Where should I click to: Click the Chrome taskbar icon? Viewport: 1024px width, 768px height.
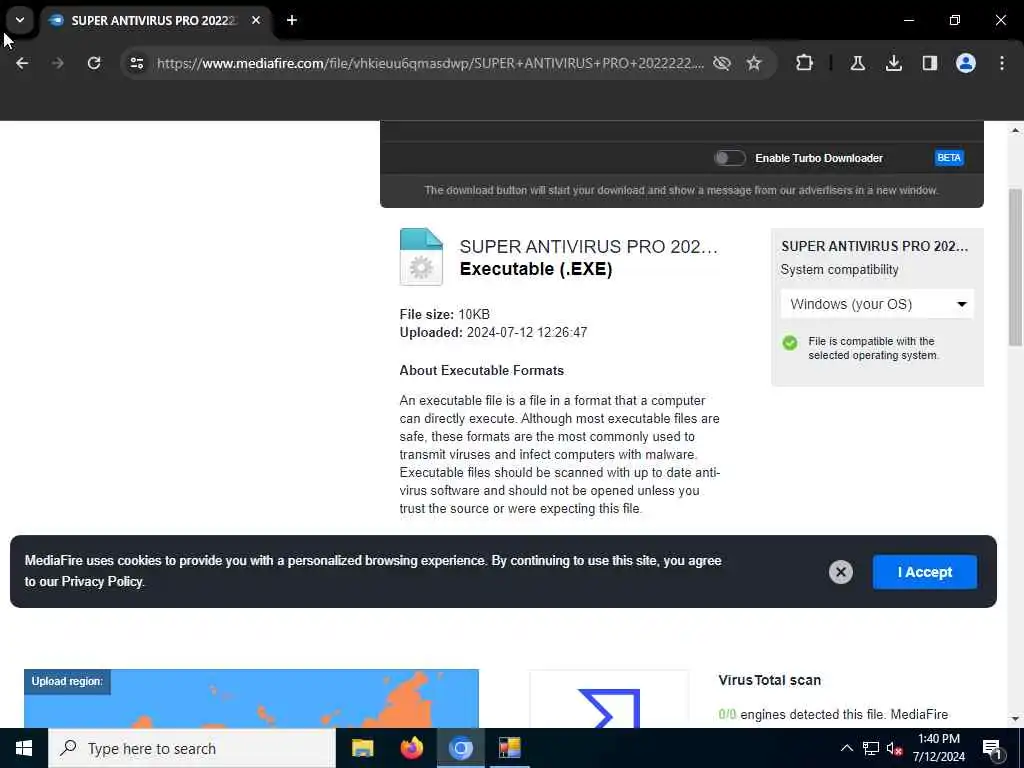(460, 748)
